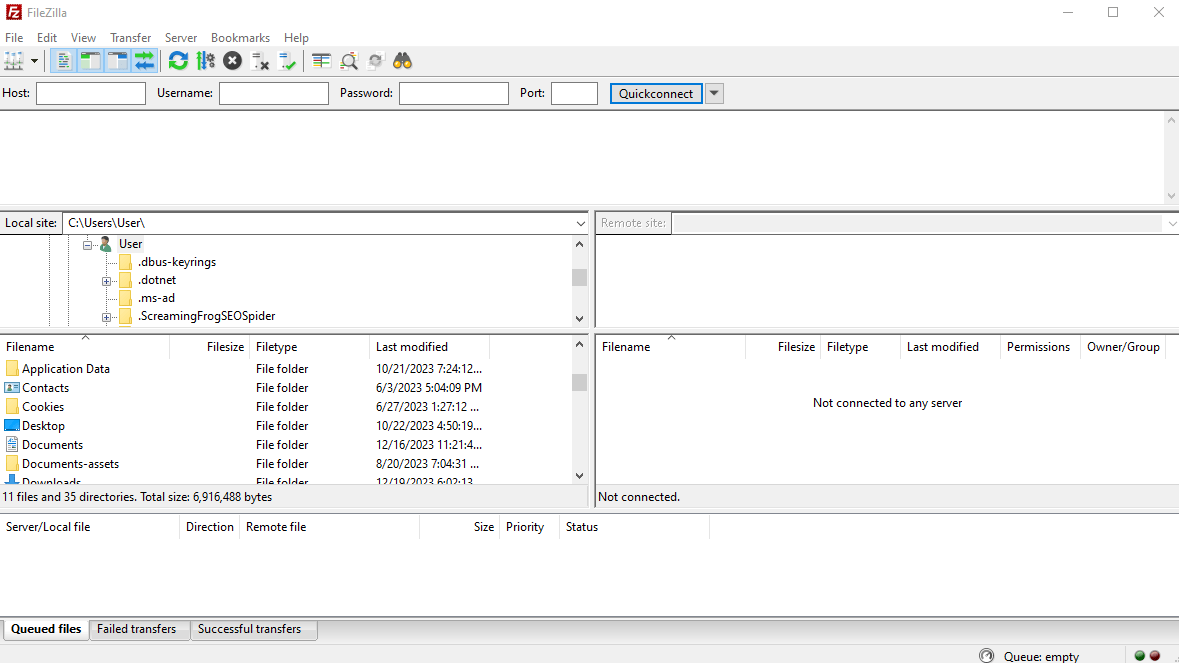Sort local files by Filesize column
Viewport: 1179px width, 663px height.
tap(210, 347)
